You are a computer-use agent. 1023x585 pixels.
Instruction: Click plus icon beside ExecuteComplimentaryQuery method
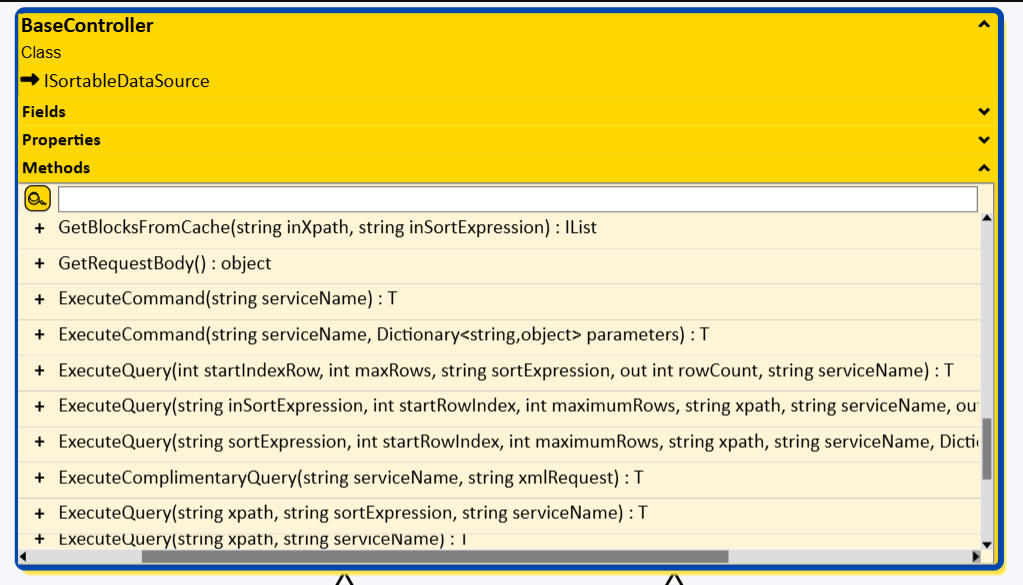[x=40, y=478]
